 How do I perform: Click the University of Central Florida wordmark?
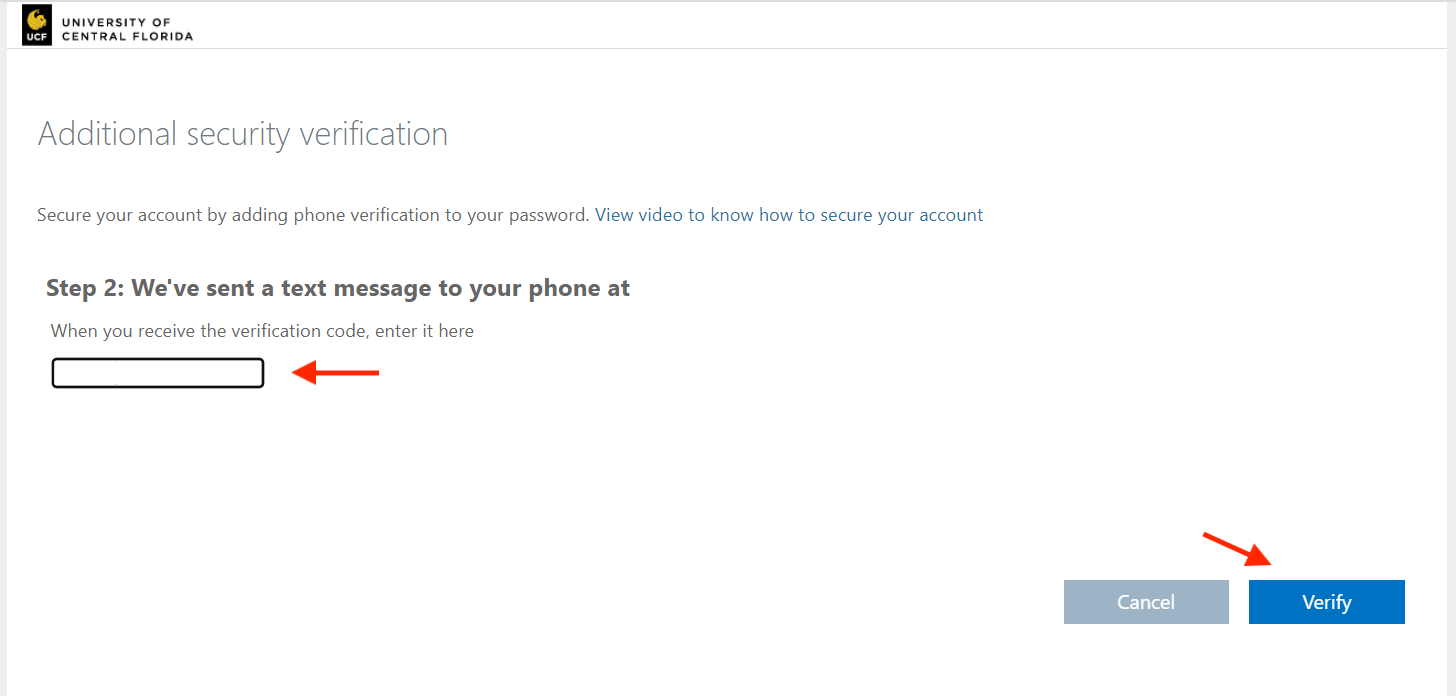click(127, 29)
